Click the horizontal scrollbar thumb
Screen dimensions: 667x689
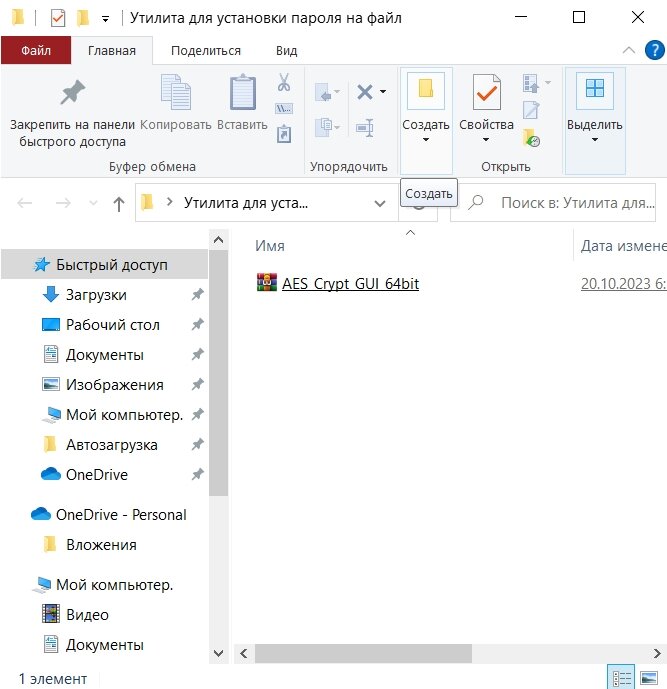363,653
